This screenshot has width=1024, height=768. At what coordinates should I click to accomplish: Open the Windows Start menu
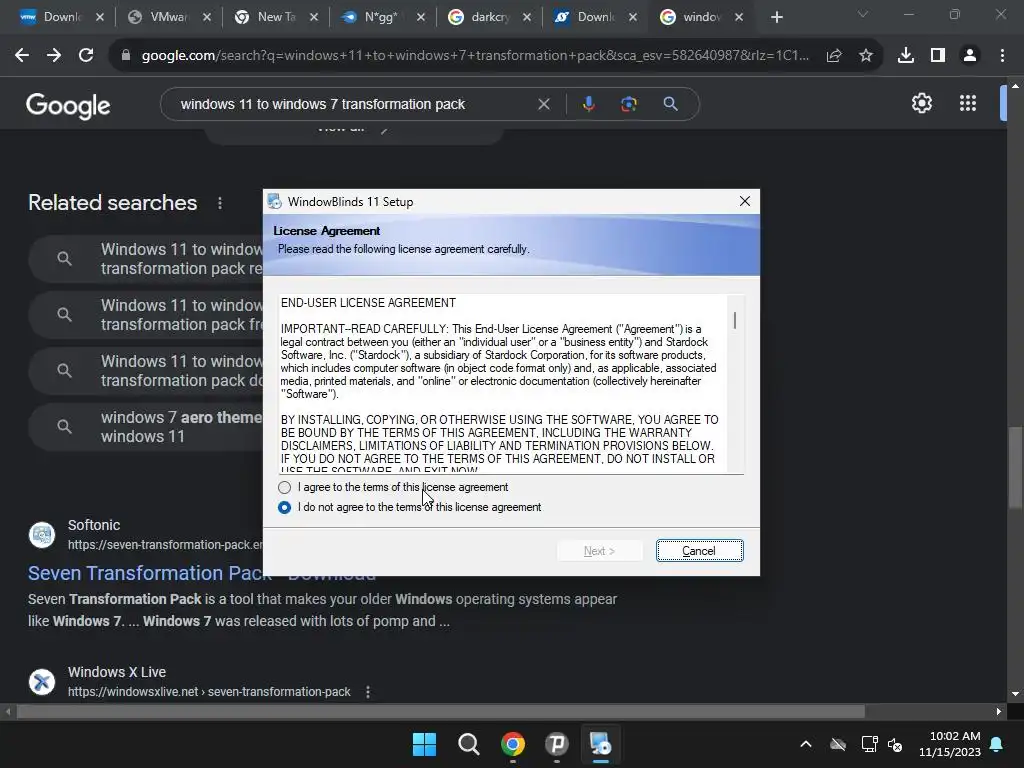(424, 744)
